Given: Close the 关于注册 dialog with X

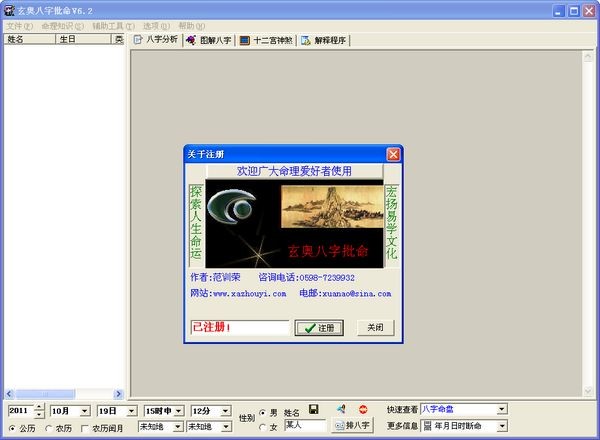Looking at the screenshot, I should pos(393,154).
